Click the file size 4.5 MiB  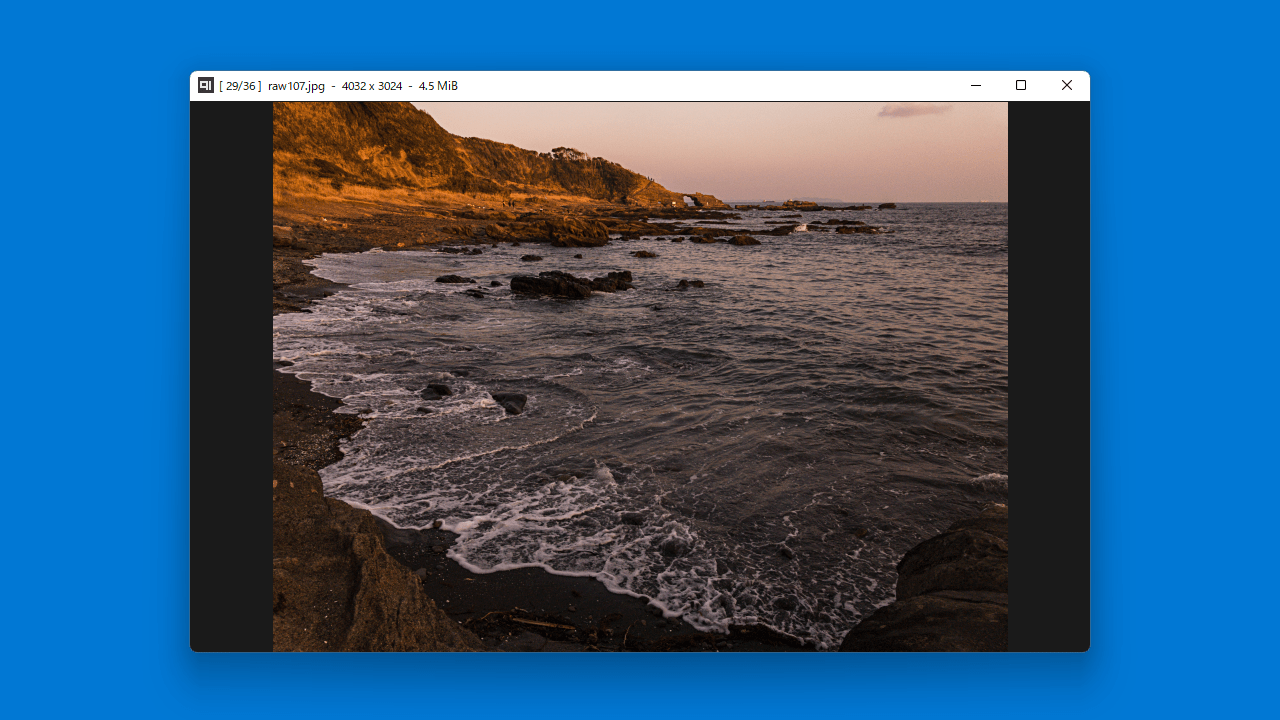[x=438, y=86]
